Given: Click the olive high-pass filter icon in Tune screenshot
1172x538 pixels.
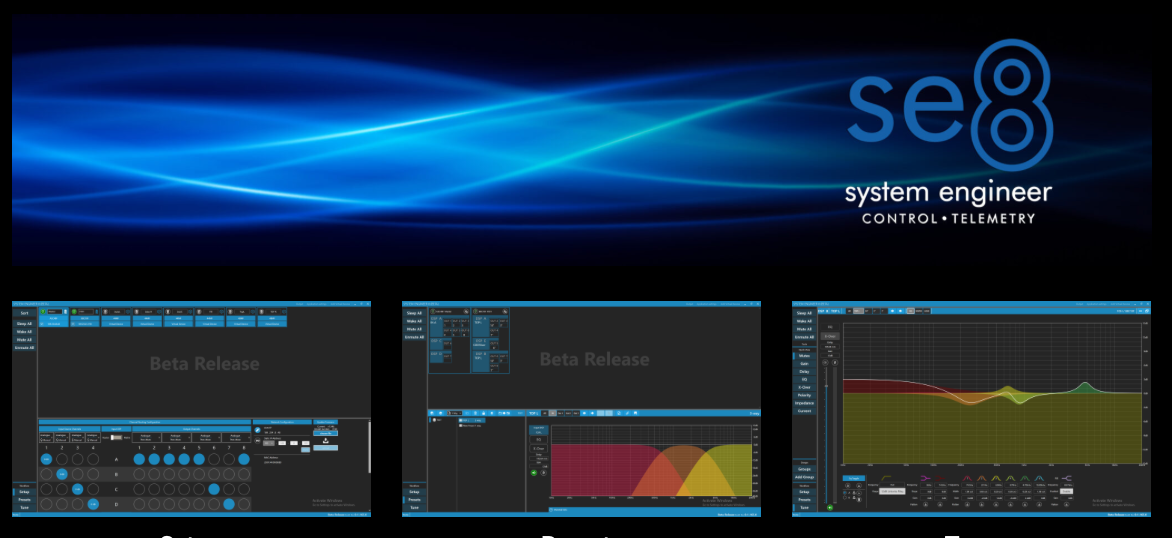Looking at the screenshot, I should pyautogui.click(x=886, y=478).
